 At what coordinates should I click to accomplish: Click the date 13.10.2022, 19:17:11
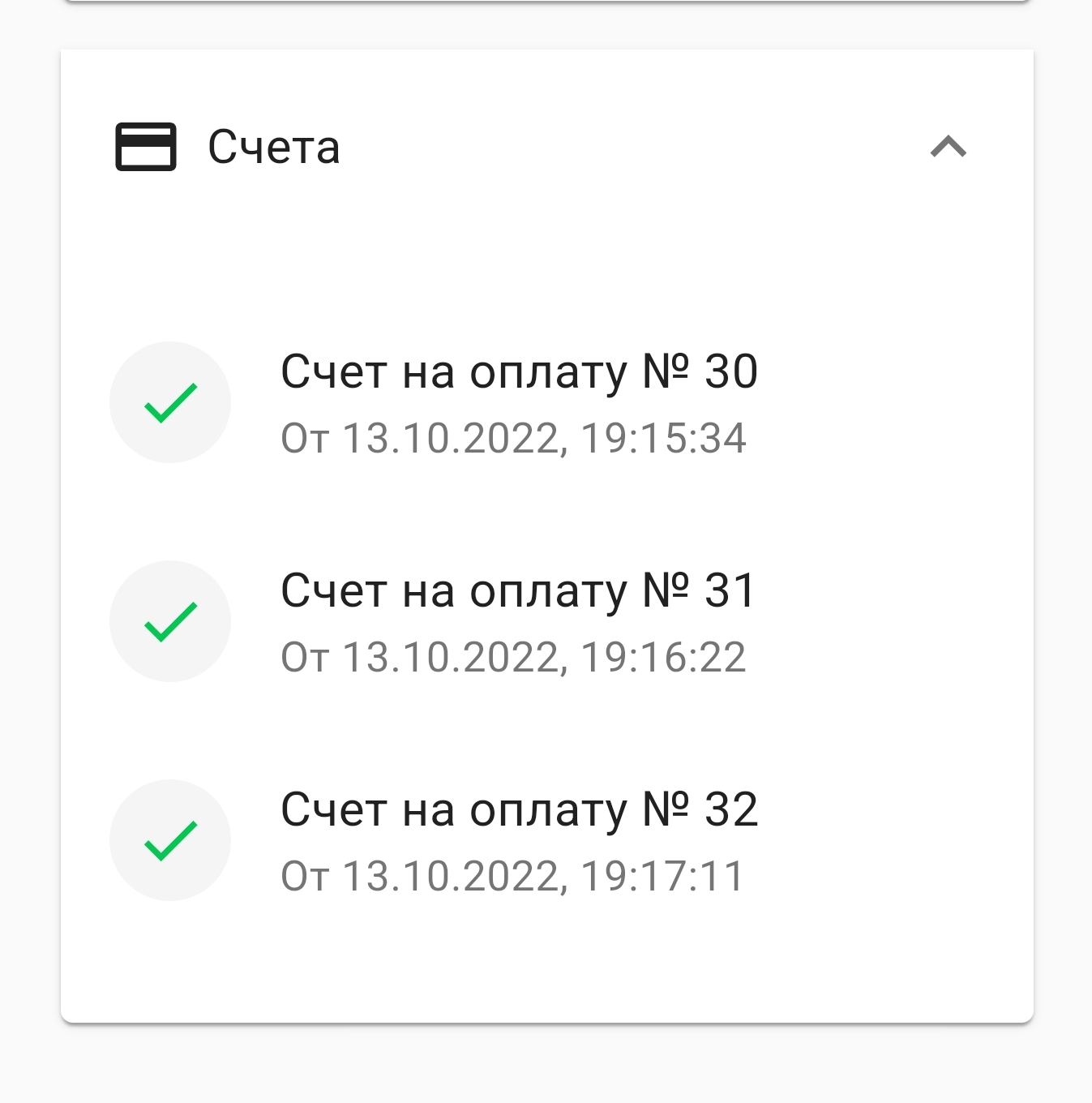[x=543, y=877]
